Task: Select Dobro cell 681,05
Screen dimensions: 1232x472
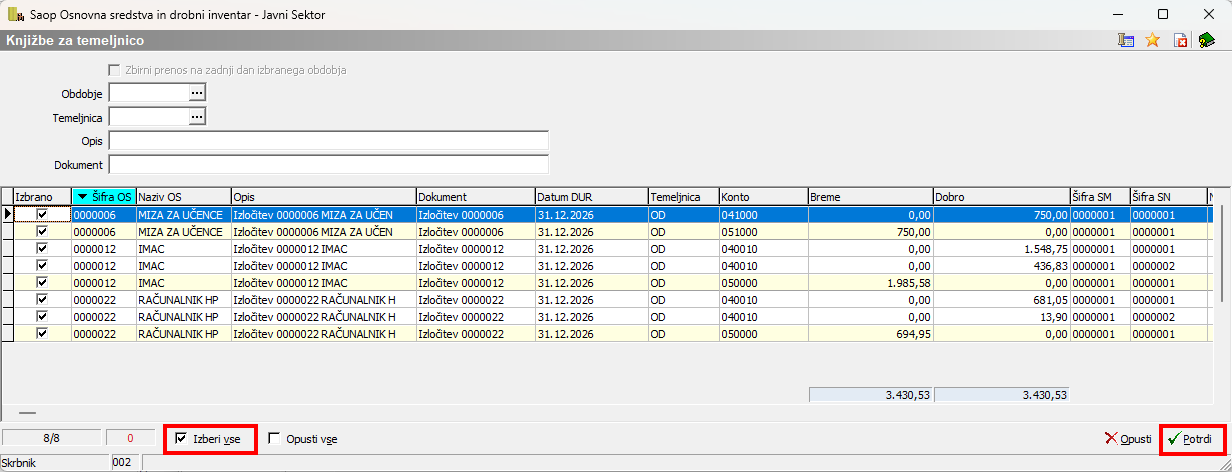Action: [1000, 299]
